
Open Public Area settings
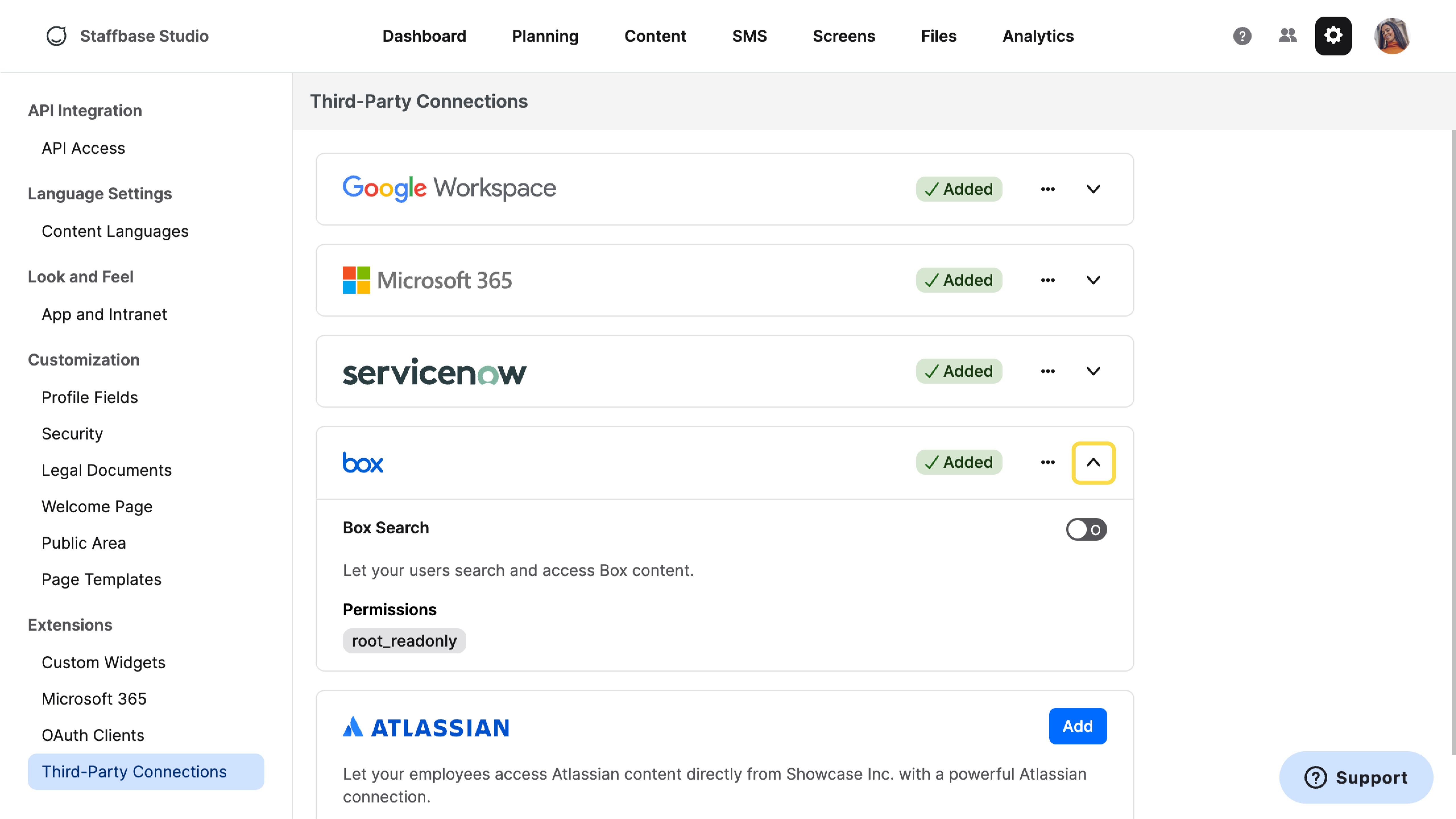click(x=84, y=543)
